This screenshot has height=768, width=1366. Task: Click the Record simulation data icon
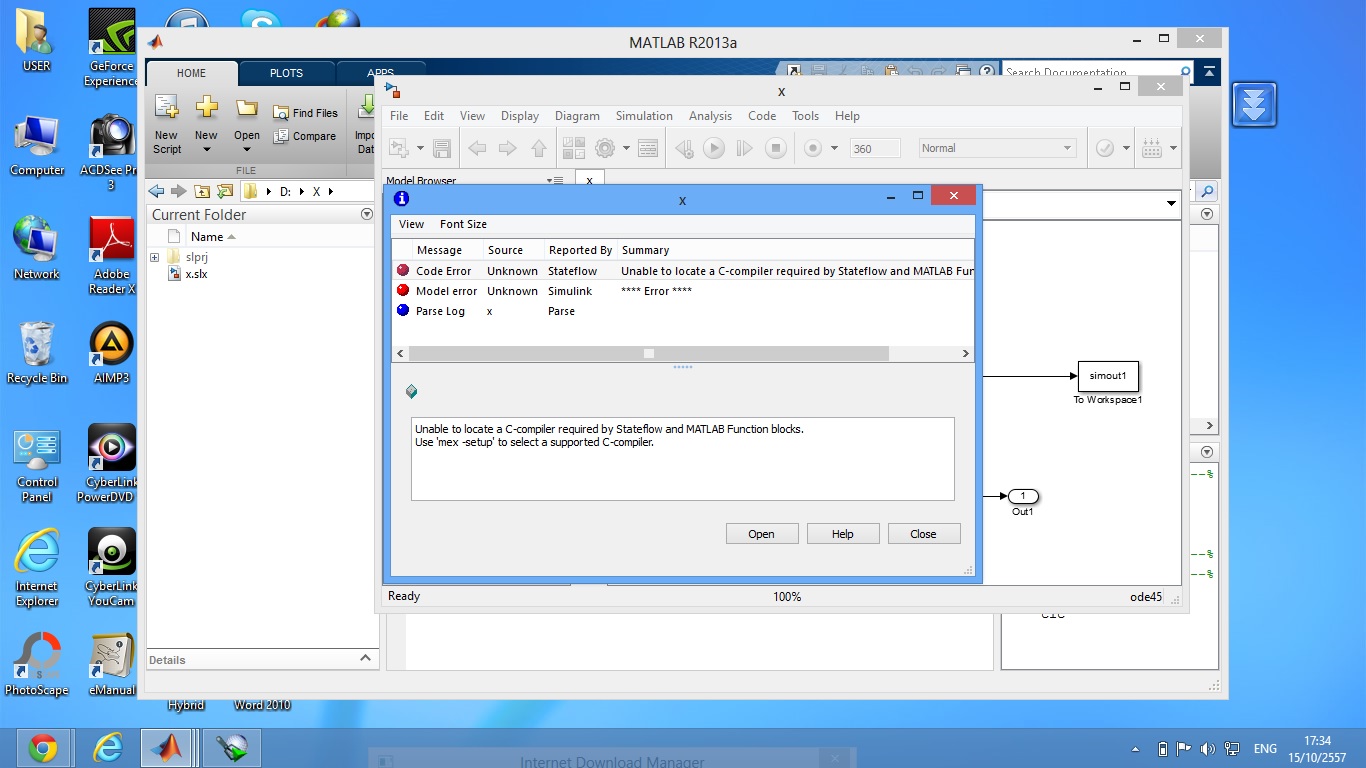click(x=812, y=148)
